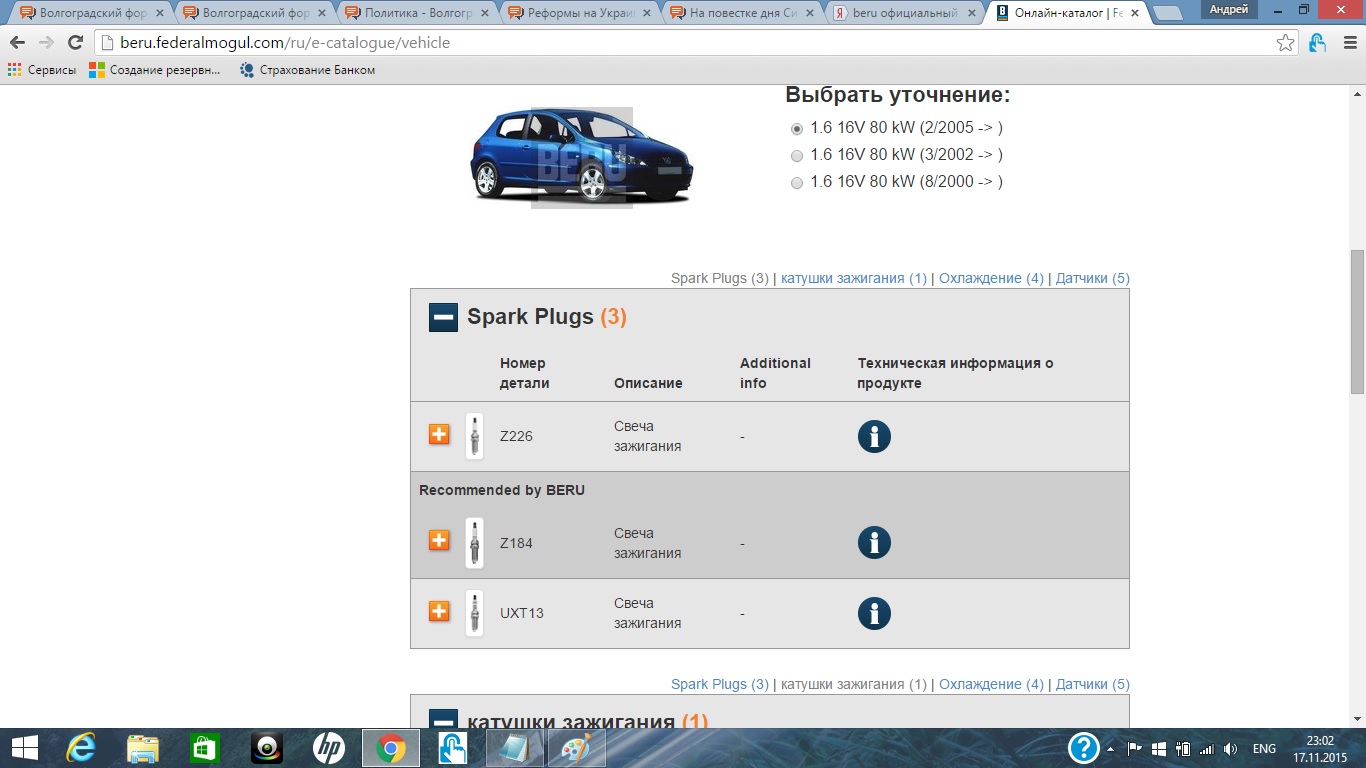Image resolution: width=1366 pixels, height=768 pixels.
Task: Open the Windows Store taskbar icon
Action: (205, 748)
